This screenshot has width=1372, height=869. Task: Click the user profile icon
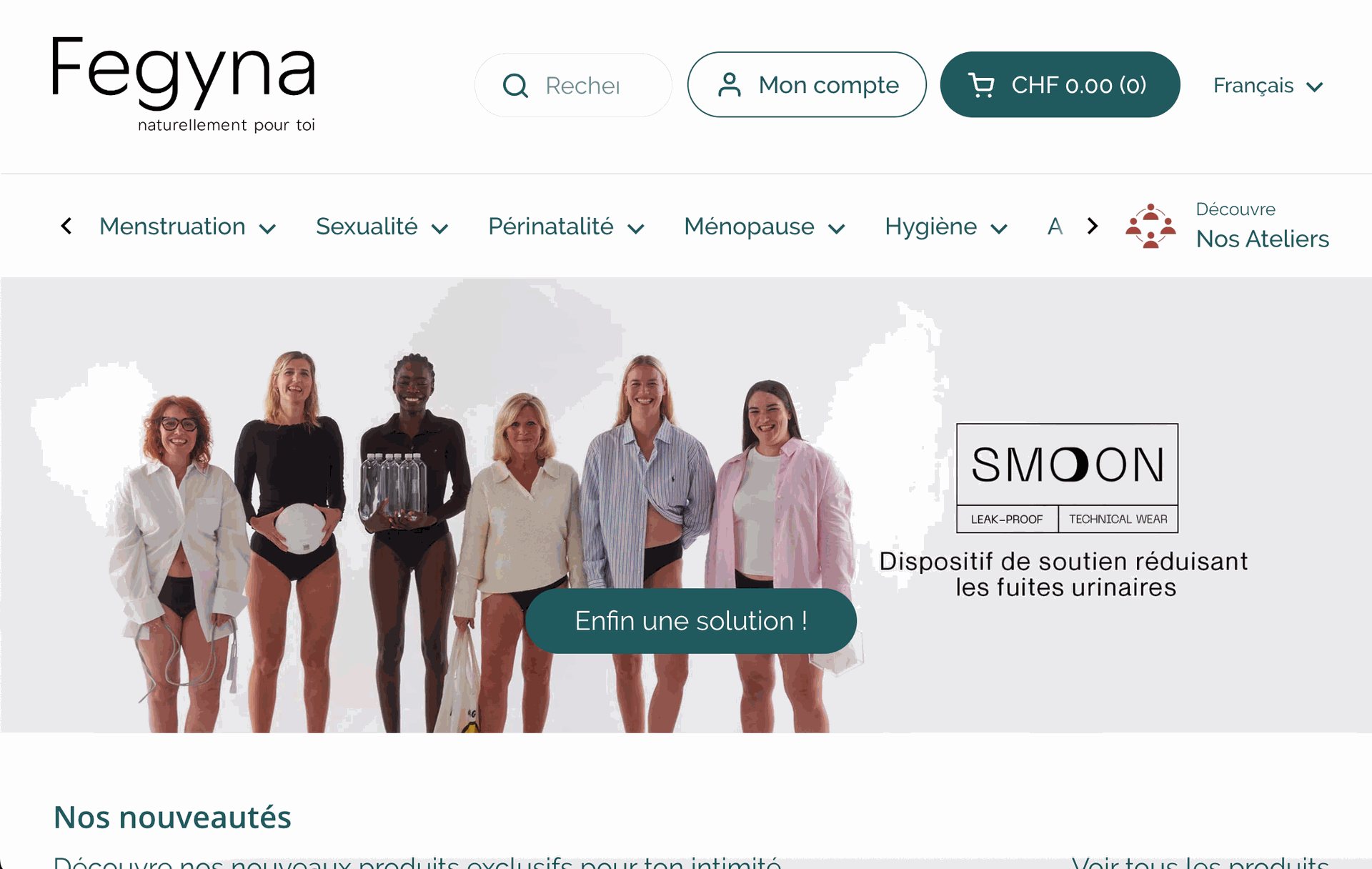(x=729, y=85)
